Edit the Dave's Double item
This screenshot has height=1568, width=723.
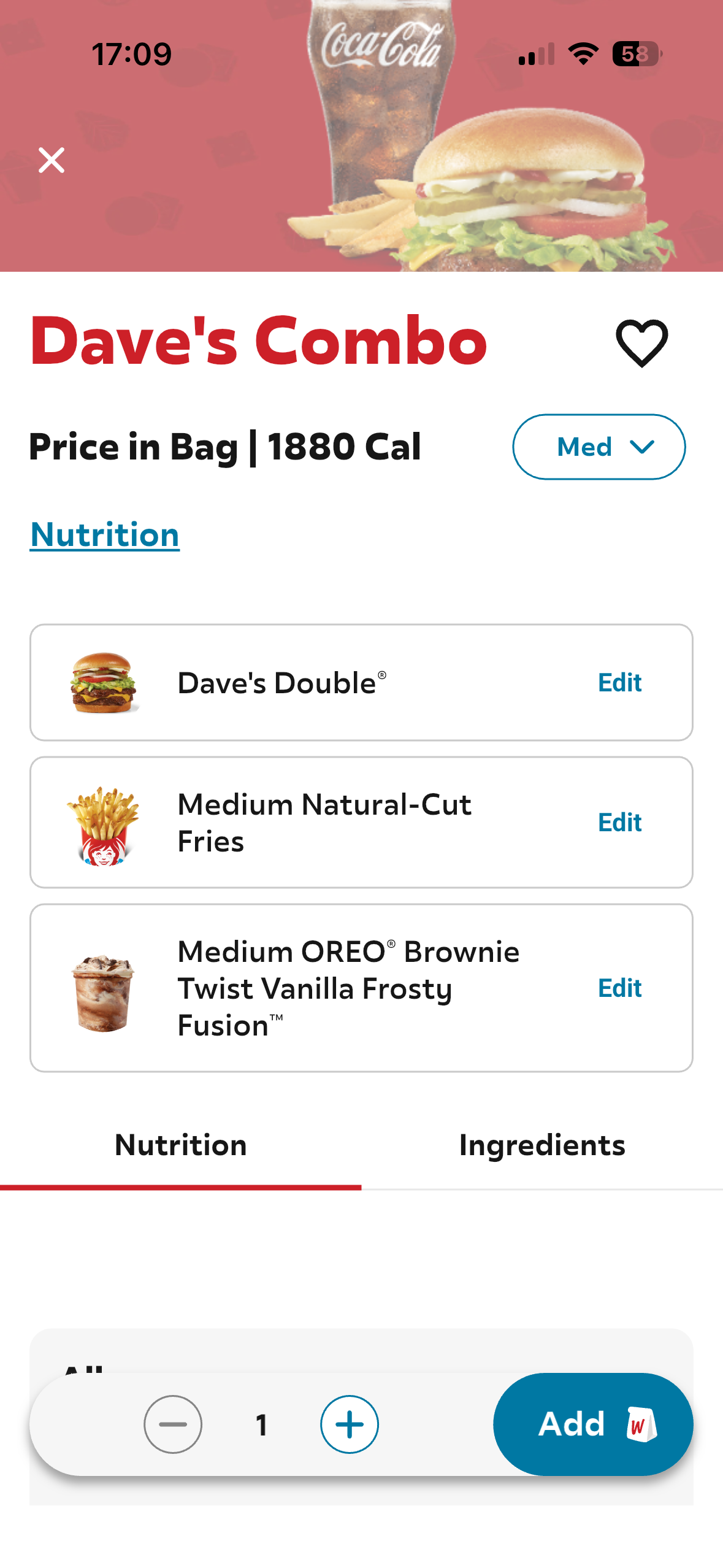pos(619,683)
